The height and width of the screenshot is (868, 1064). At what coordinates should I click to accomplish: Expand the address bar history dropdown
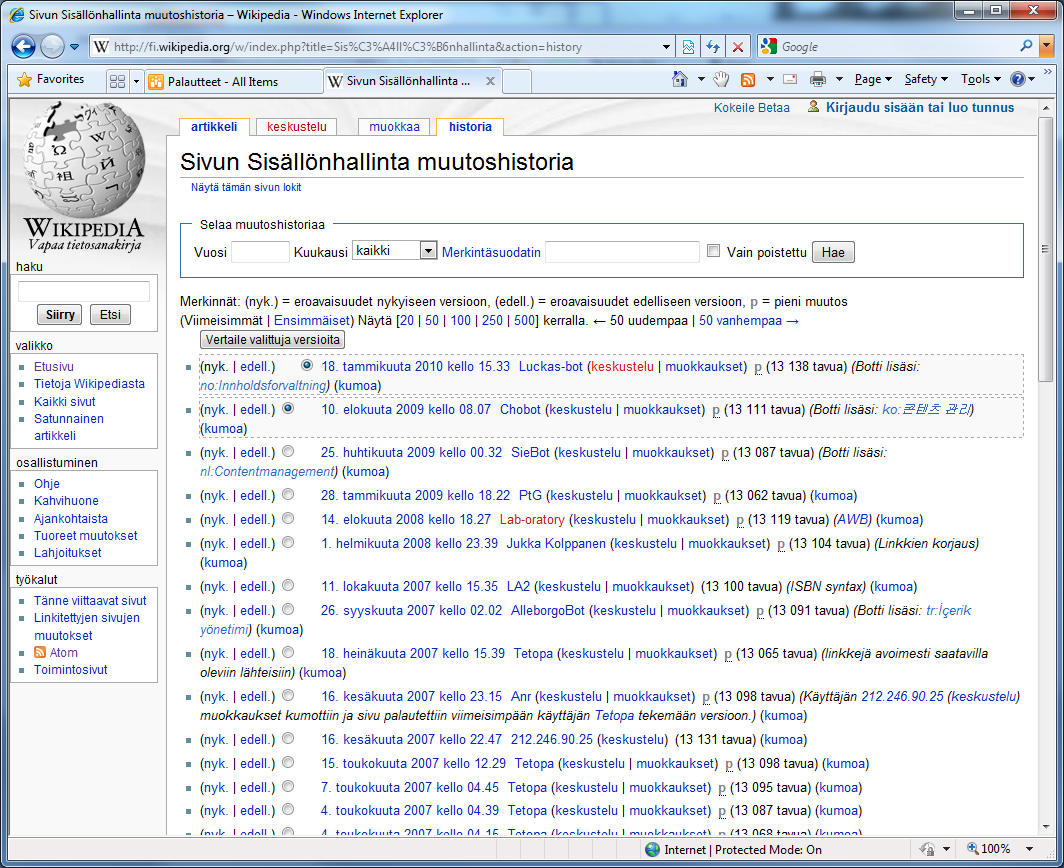click(666, 47)
